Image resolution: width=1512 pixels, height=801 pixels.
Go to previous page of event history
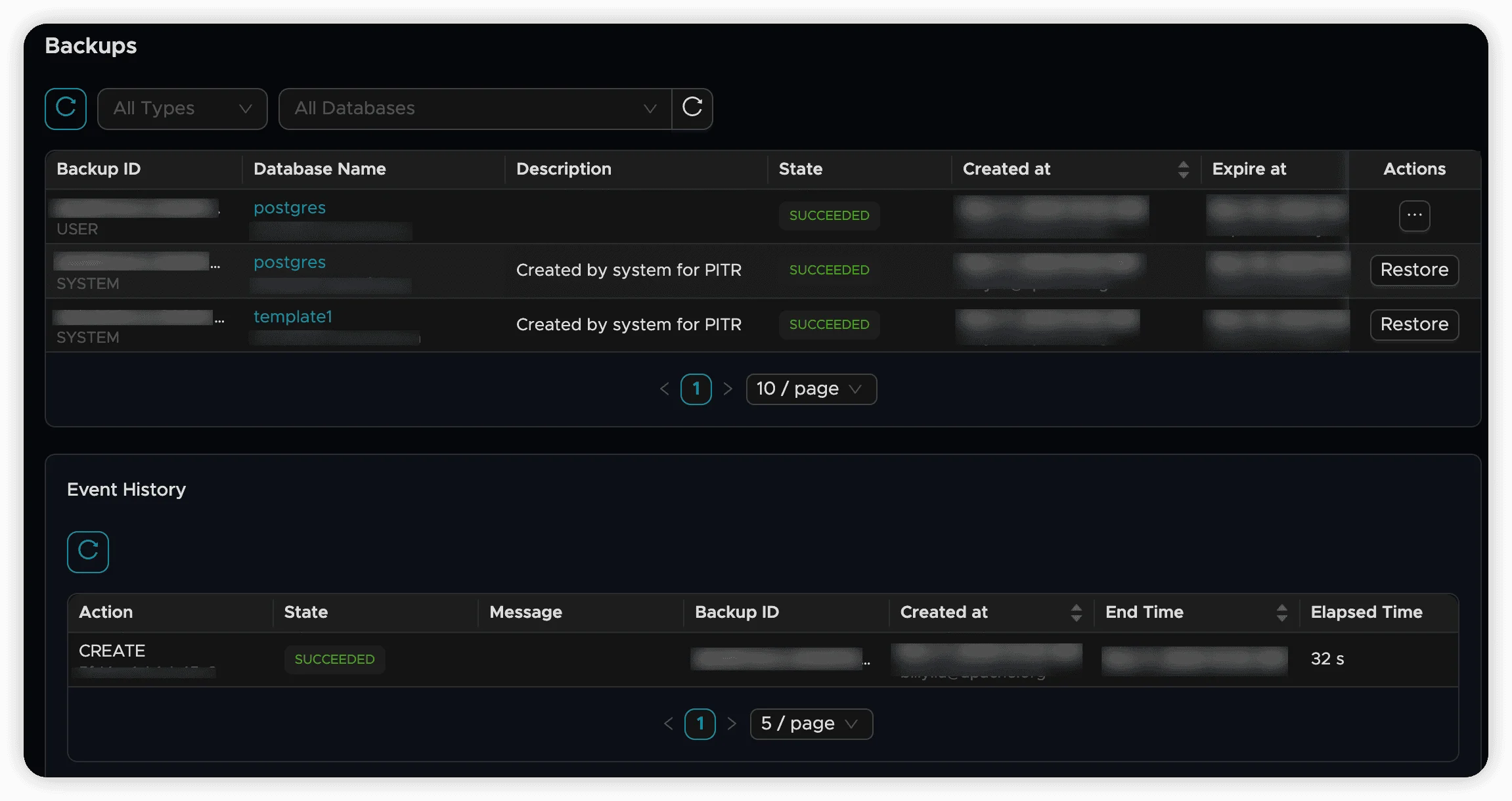pyautogui.click(x=669, y=724)
